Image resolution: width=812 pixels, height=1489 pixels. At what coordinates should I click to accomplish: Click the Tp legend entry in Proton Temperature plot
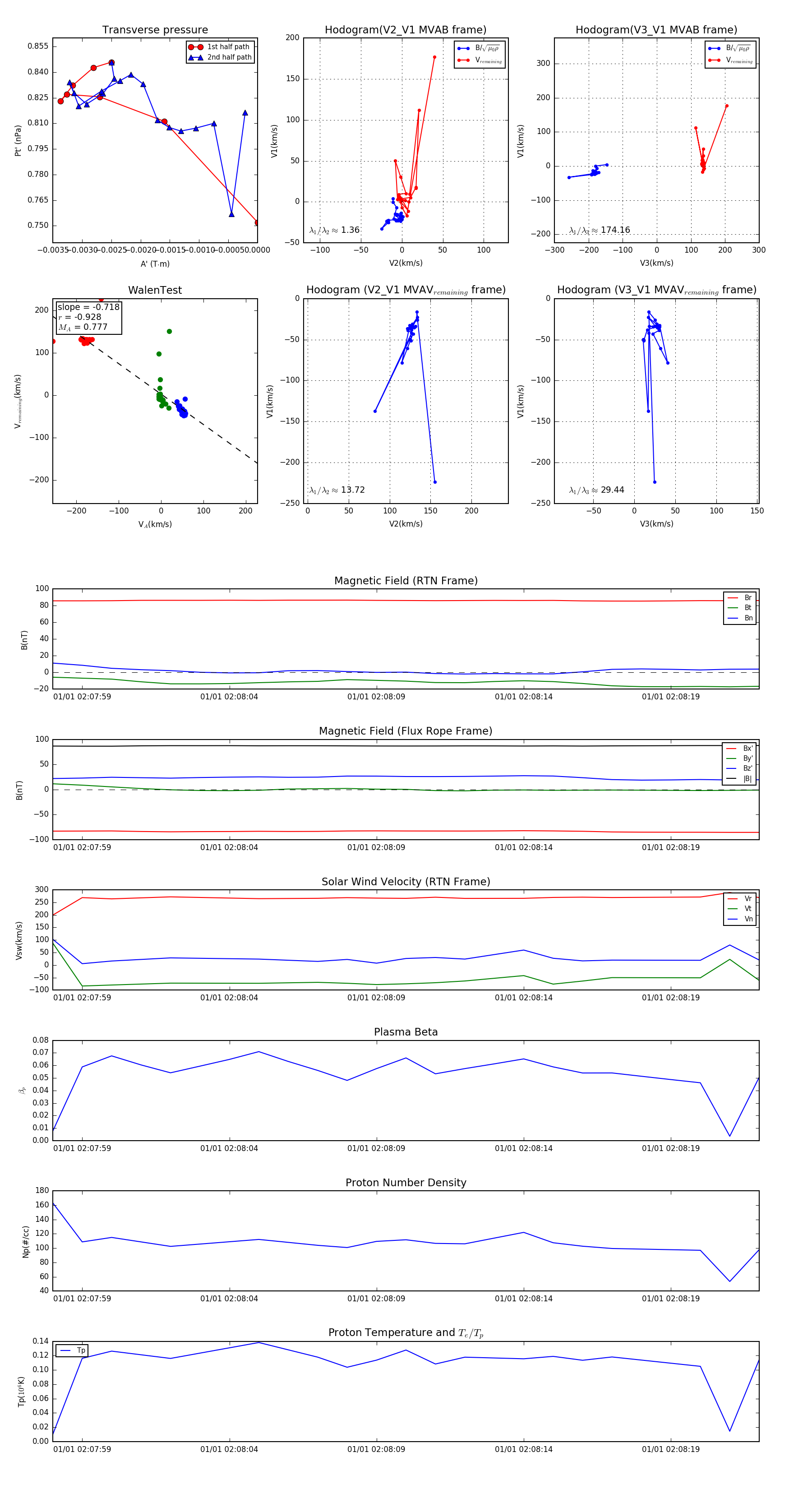coord(72,1350)
